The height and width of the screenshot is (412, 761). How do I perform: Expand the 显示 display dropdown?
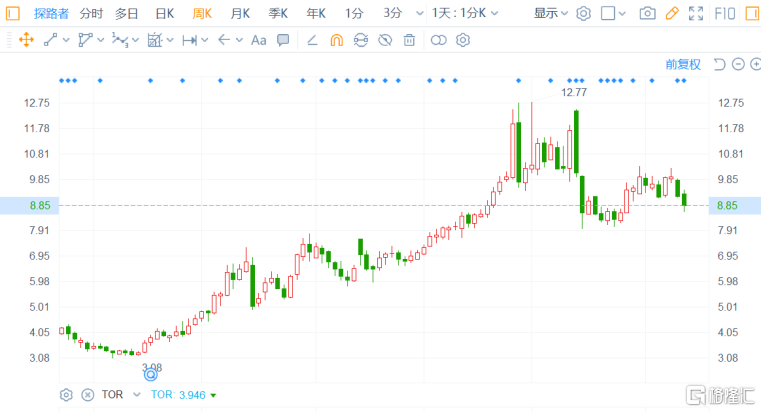tap(550, 14)
